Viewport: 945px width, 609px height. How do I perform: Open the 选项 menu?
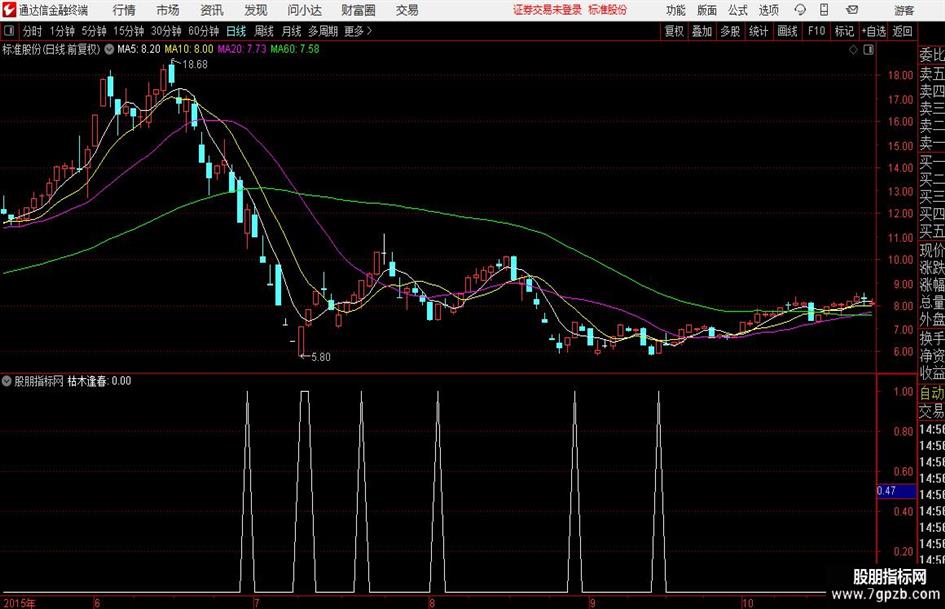pos(769,10)
